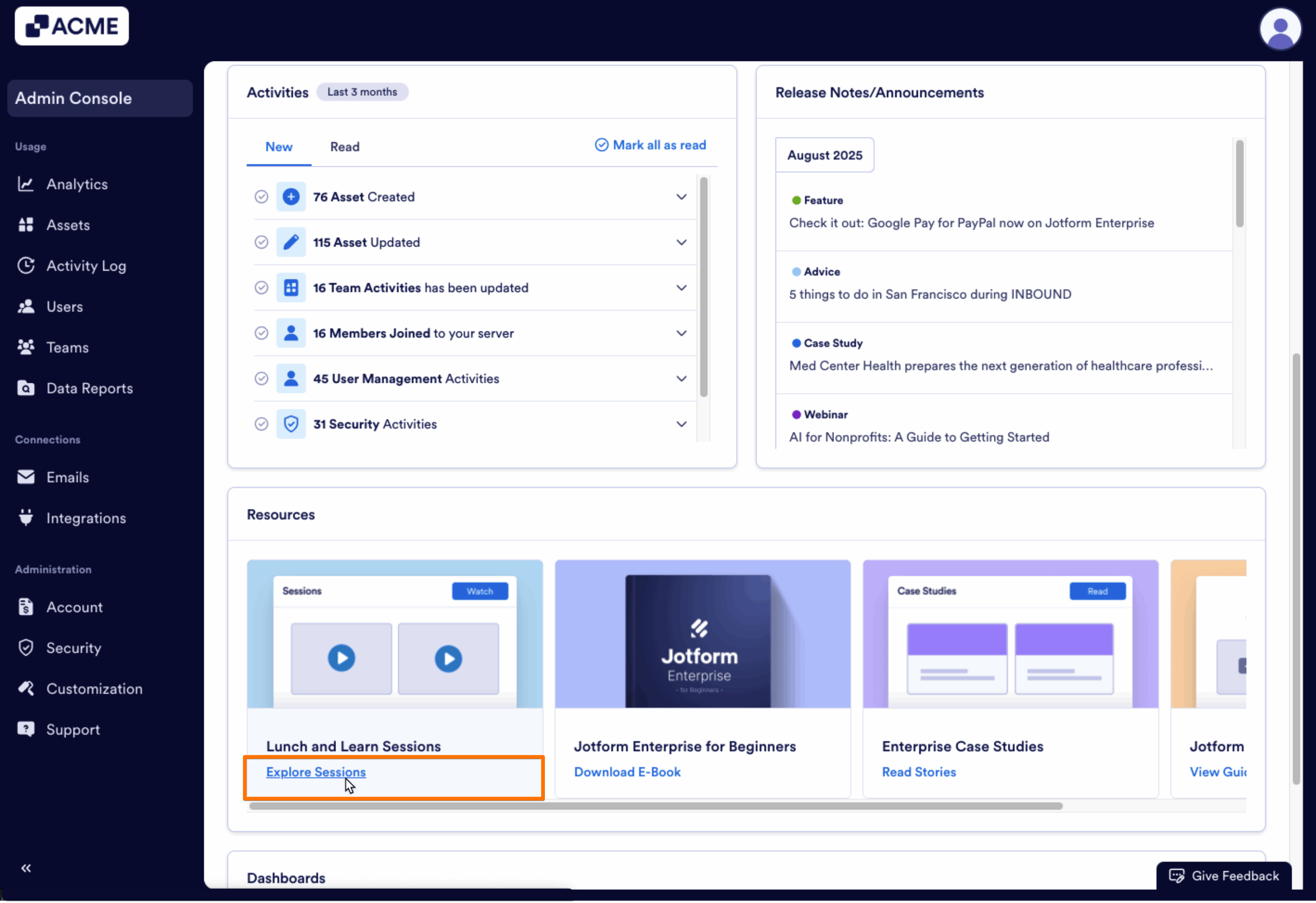The width and height of the screenshot is (1316, 903).
Task: Switch to the Read tab
Action: 344,147
